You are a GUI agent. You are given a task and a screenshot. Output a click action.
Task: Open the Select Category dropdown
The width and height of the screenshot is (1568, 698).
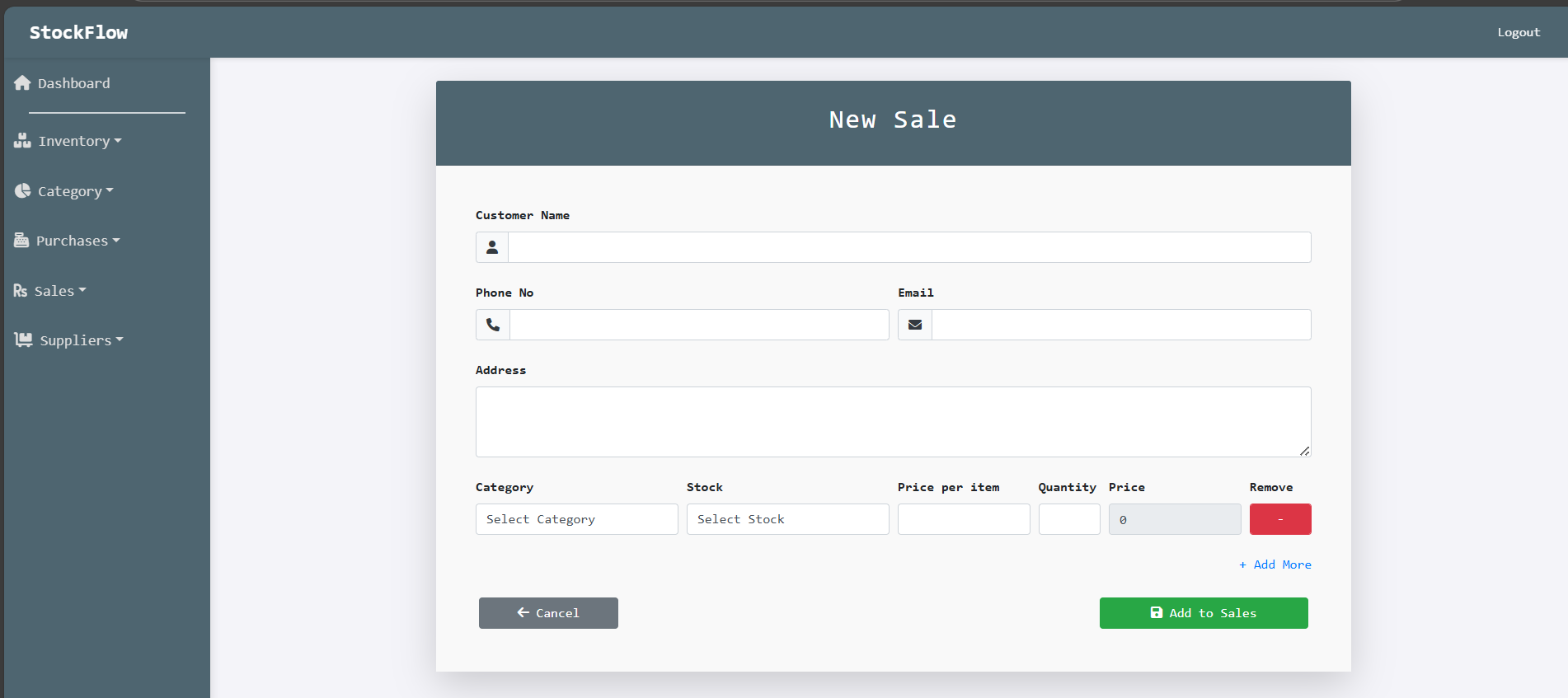coord(576,519)
